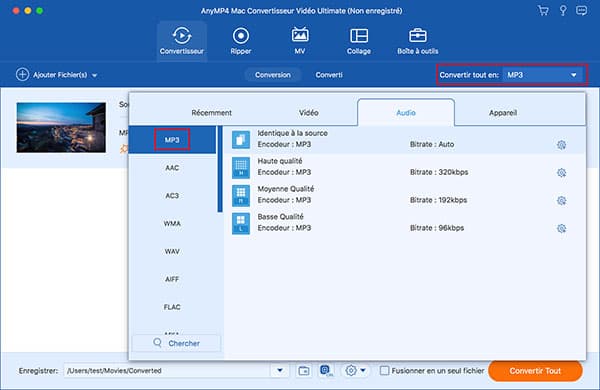Click Bitrate : 320kbps text
Image resolution: width=600 pixels, height=390 pixels.
pos(439,172)
